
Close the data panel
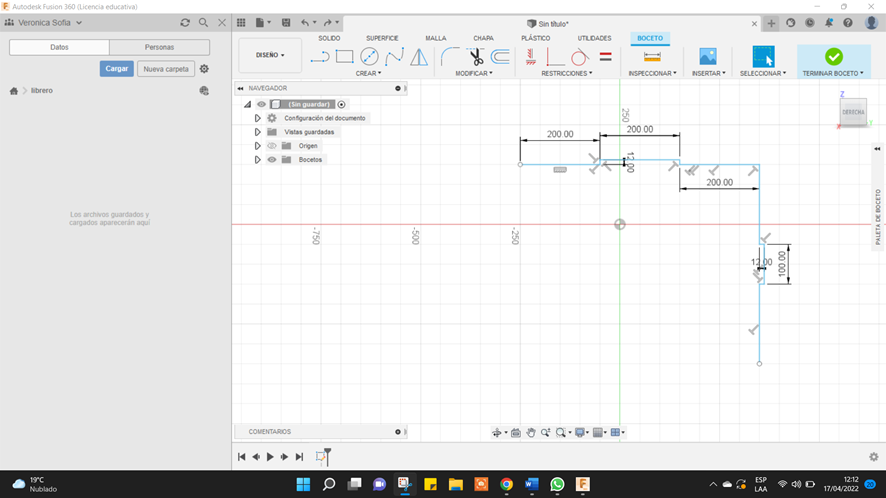[222, 23]
